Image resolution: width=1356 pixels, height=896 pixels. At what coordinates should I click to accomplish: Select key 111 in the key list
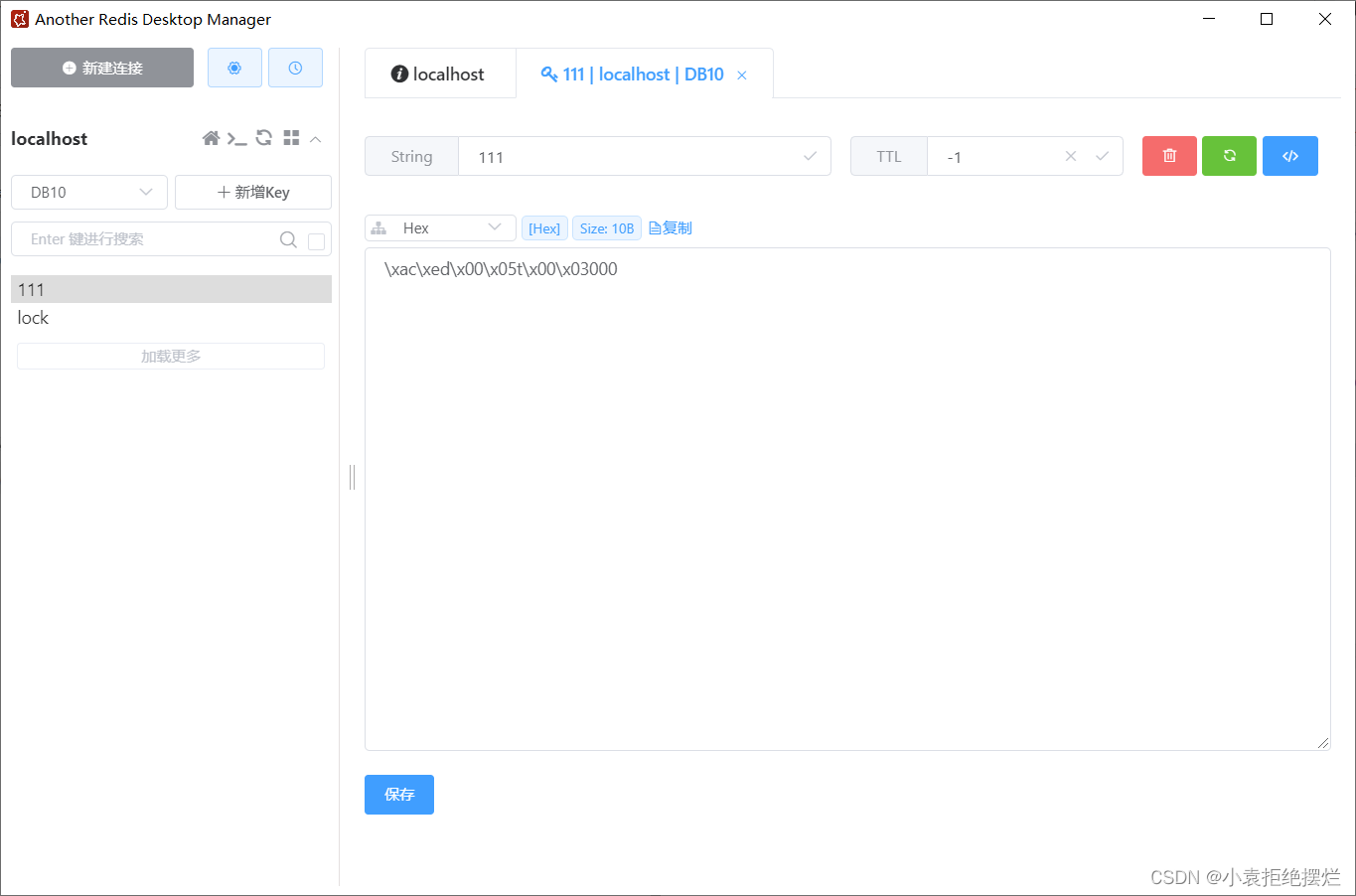[x=171, y=289]
